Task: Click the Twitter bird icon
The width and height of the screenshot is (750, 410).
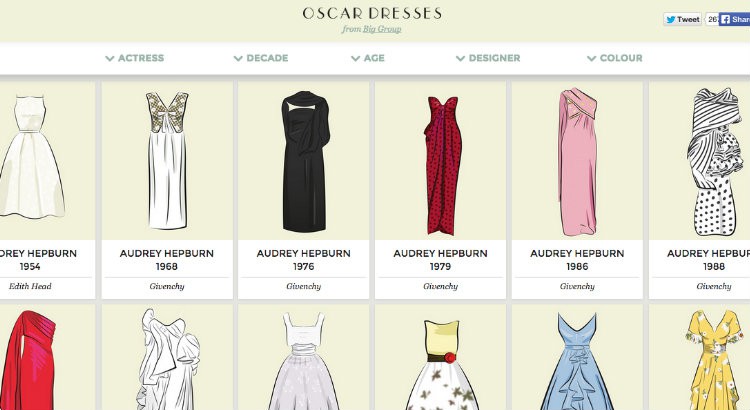Action: [x=671, y=20]
